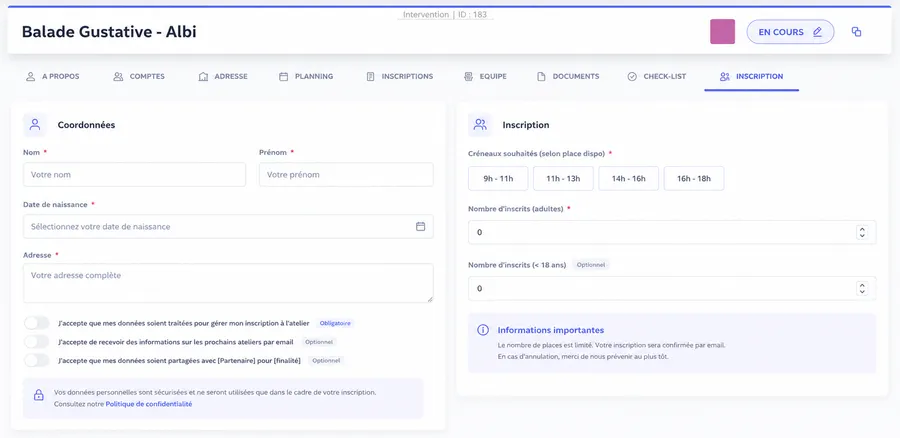Screen dimensions: 900x438
Task: Open the EQUIPE tab
Action: click(485, 76)
